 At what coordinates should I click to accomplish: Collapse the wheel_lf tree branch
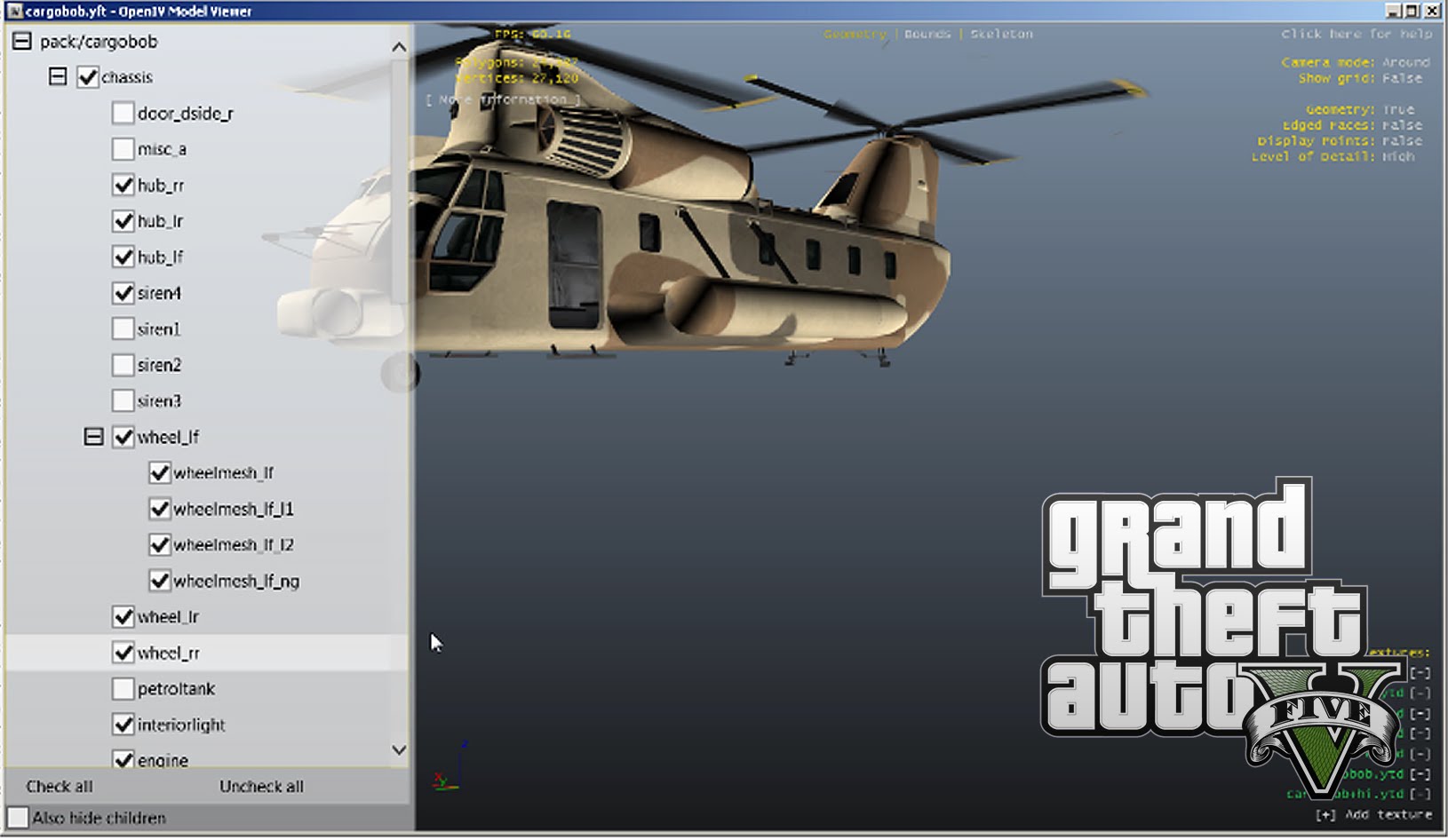tap(93, 437)
